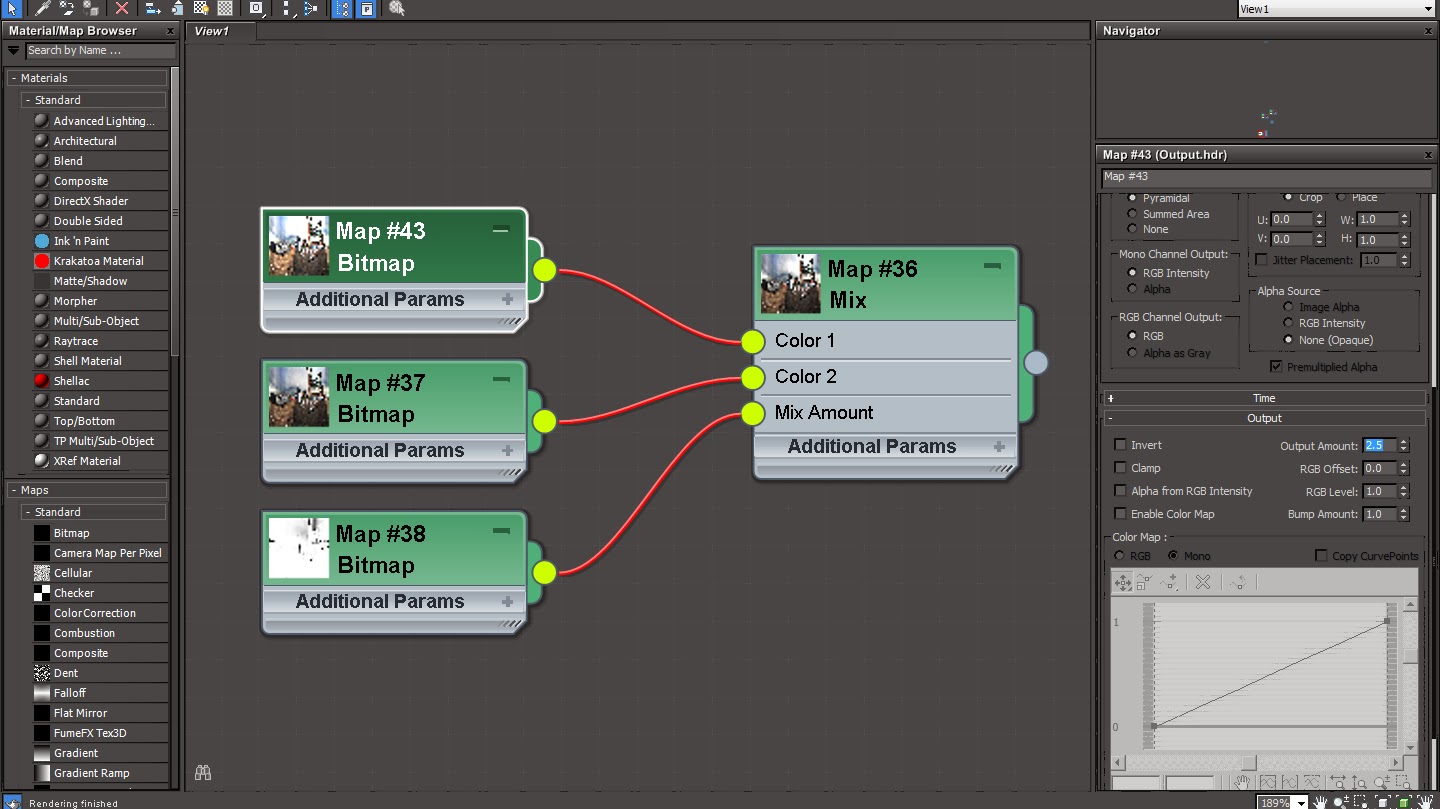Open the Material ID Channel flyout
The image size is (1440, 809).
[257, 8]
